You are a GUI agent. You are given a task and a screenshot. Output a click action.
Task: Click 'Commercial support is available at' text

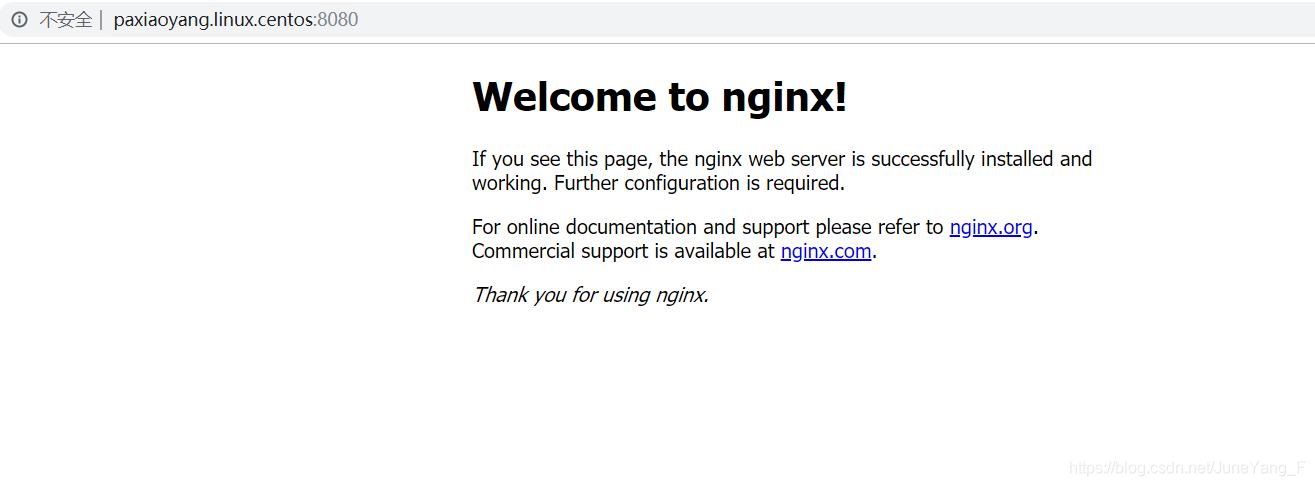[623, 251]
